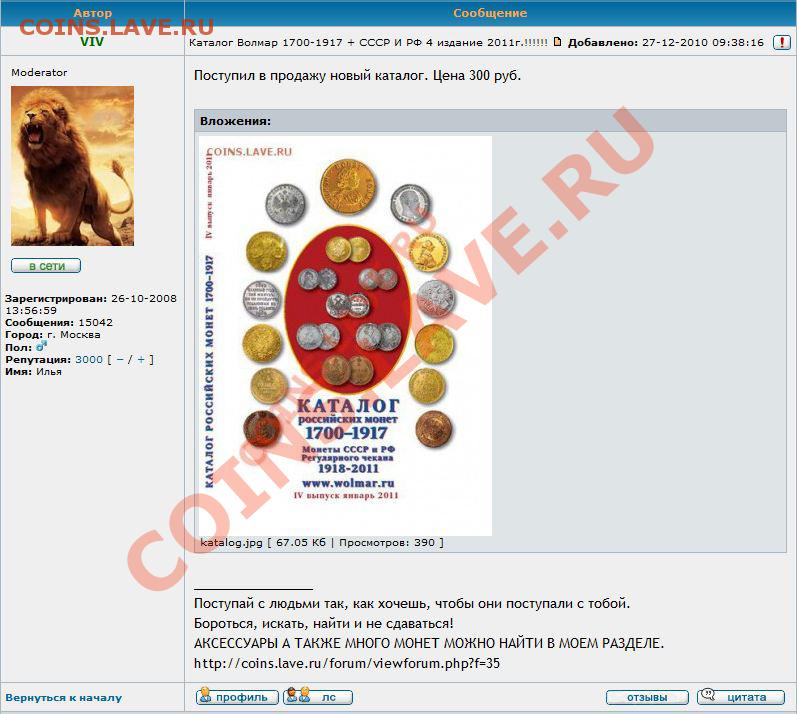Click signature line 'Бороться, искать, найти'
Viewport: 797px width, 714px height.
point(323,624)
